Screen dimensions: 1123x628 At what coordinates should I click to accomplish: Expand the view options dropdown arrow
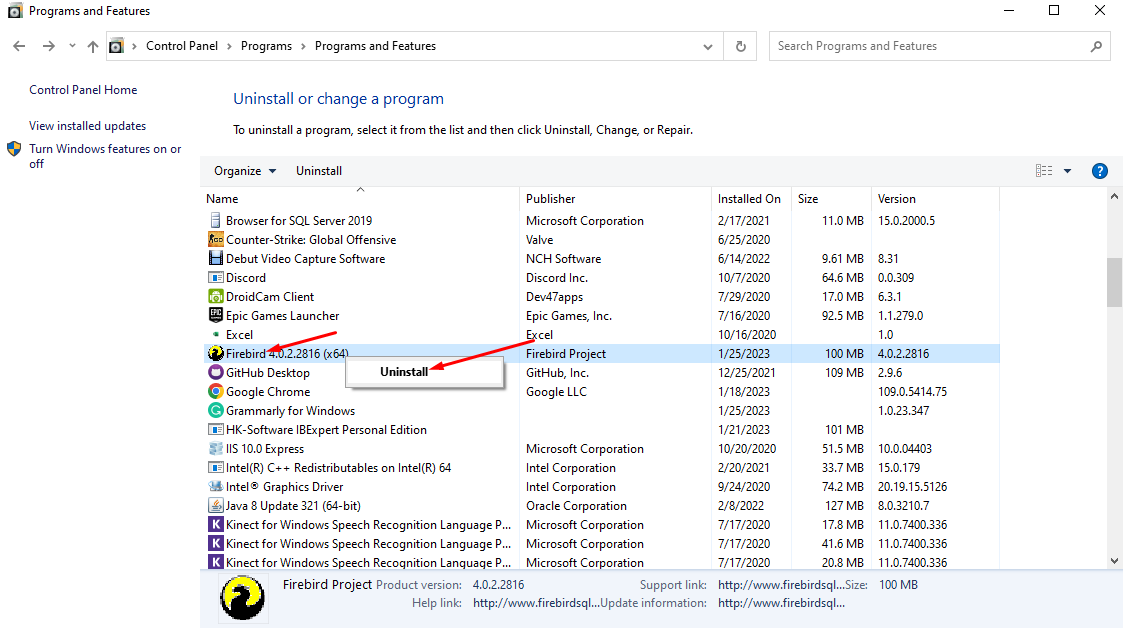1067,171
